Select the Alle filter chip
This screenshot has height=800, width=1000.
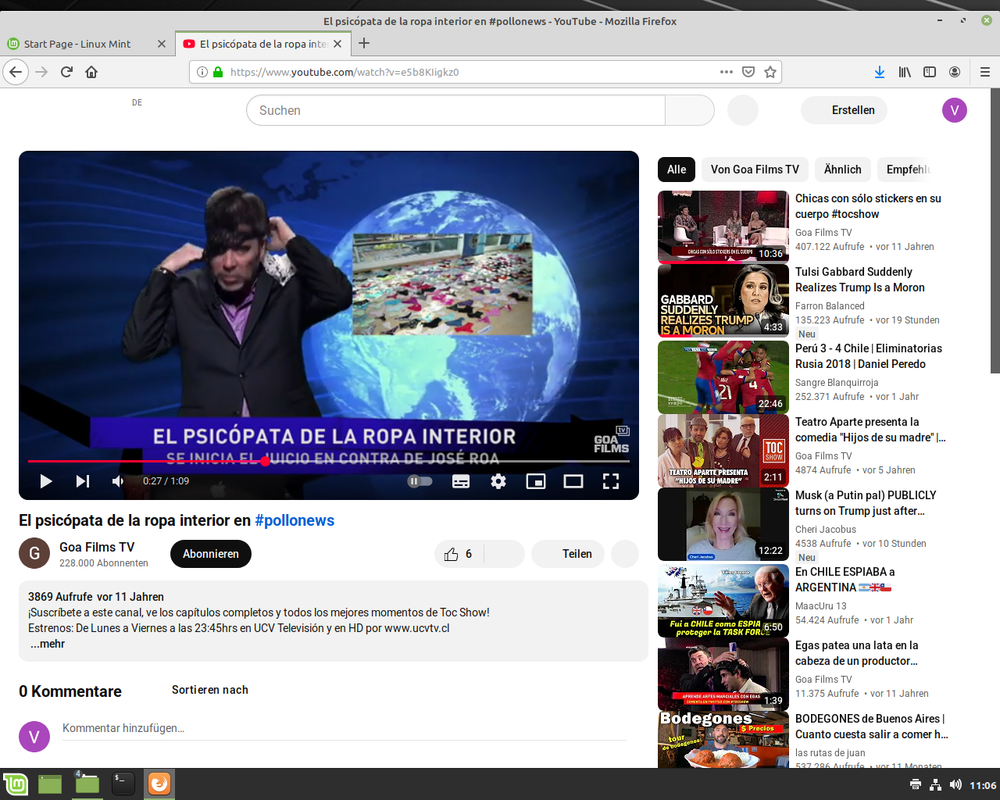(x=676, y=170)
